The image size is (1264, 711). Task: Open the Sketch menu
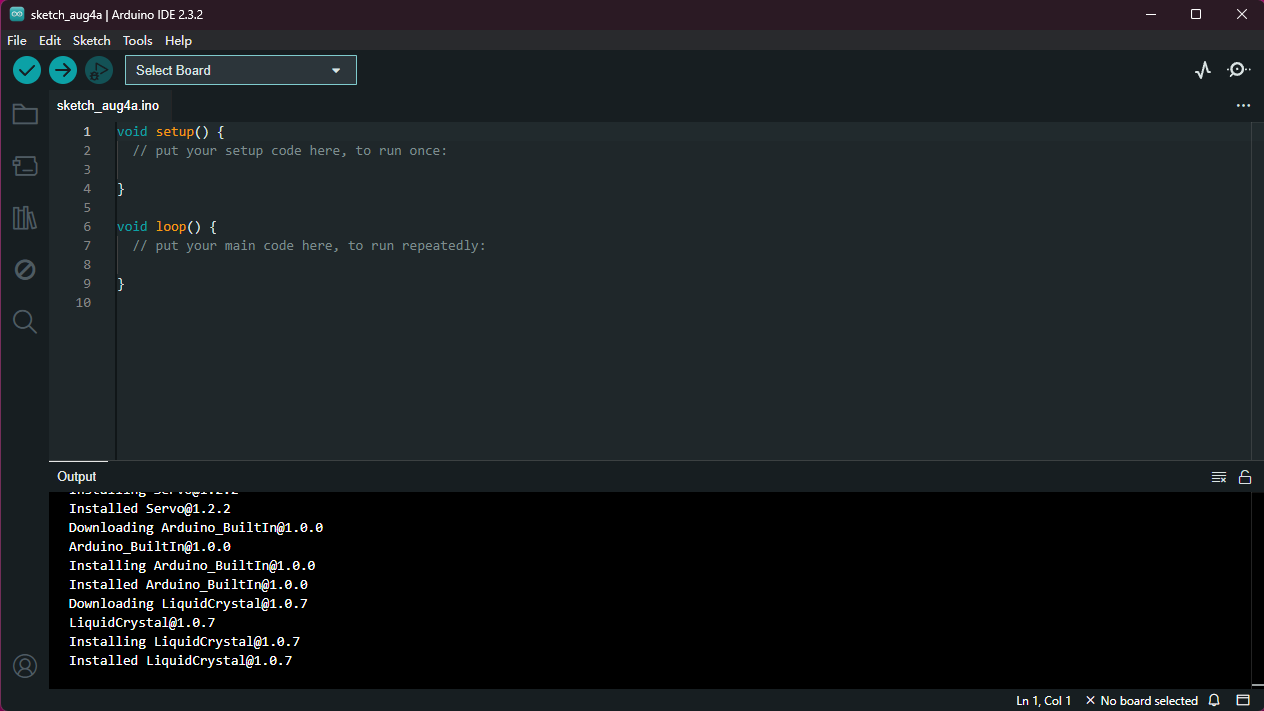pyautogui.click(x=92, y=41)
